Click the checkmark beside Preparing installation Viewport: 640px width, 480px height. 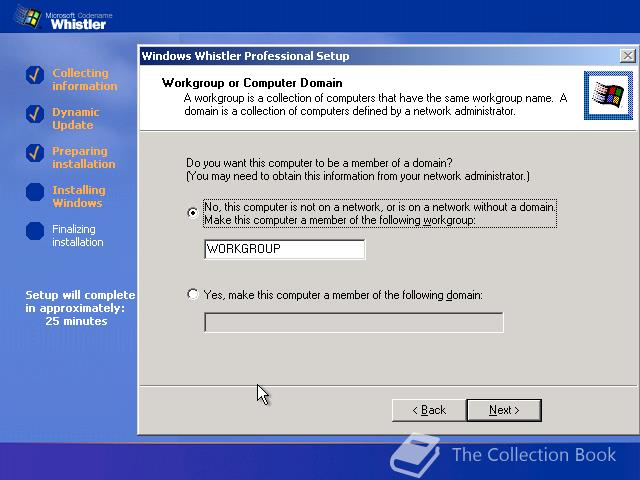click(35, 153)
